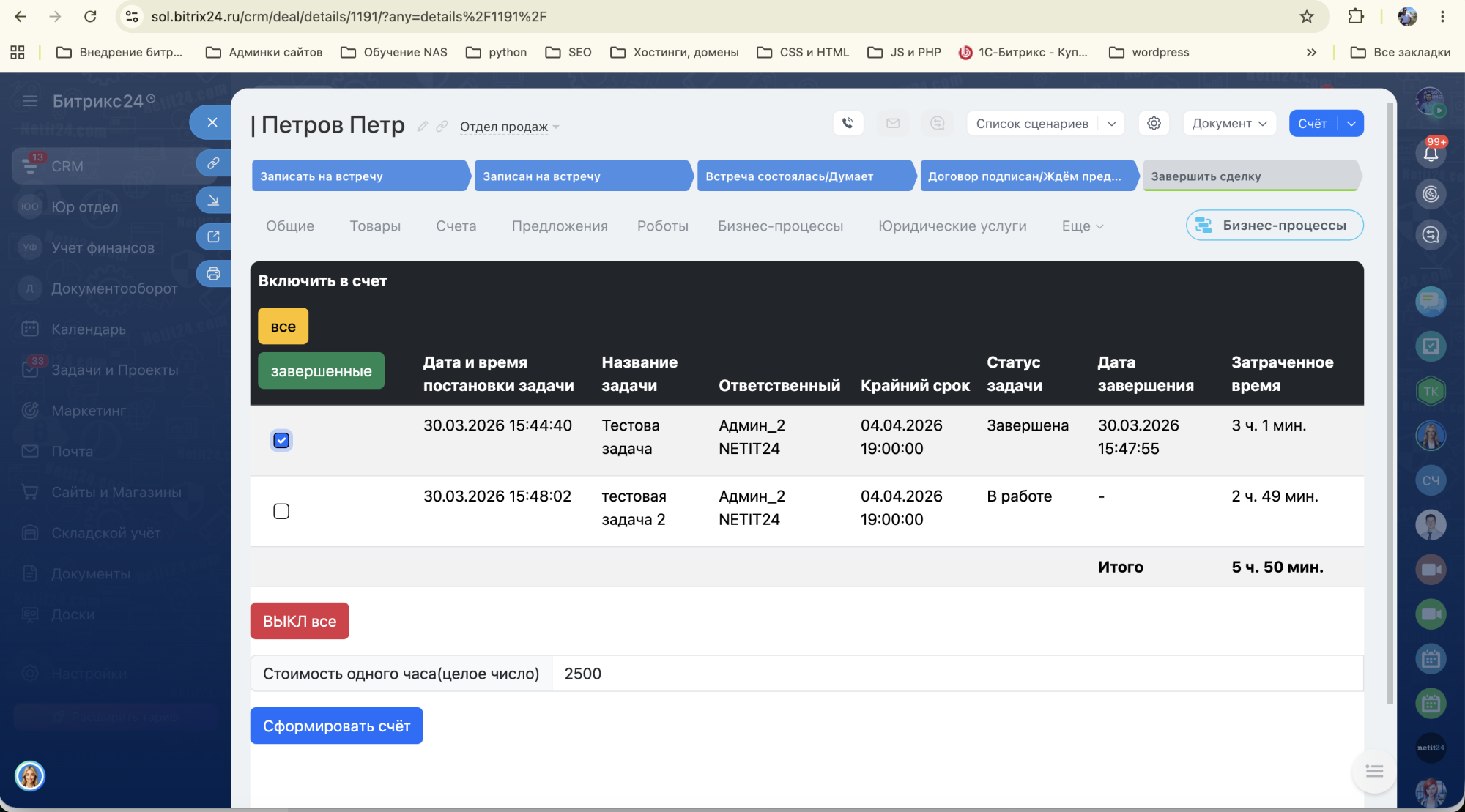Screen dimensions: 1465x812
Task: Open Календарь in the left sidebar
Action: 88,329
